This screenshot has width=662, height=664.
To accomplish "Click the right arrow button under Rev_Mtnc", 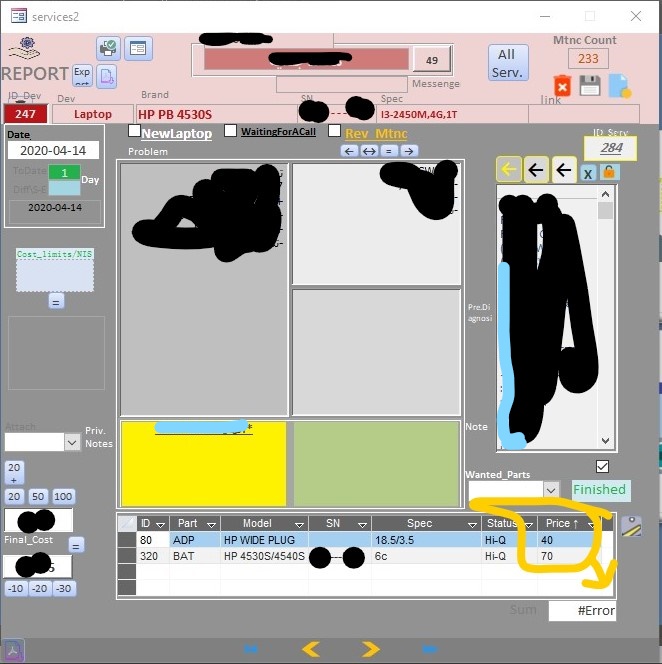I will coord(409,151).
